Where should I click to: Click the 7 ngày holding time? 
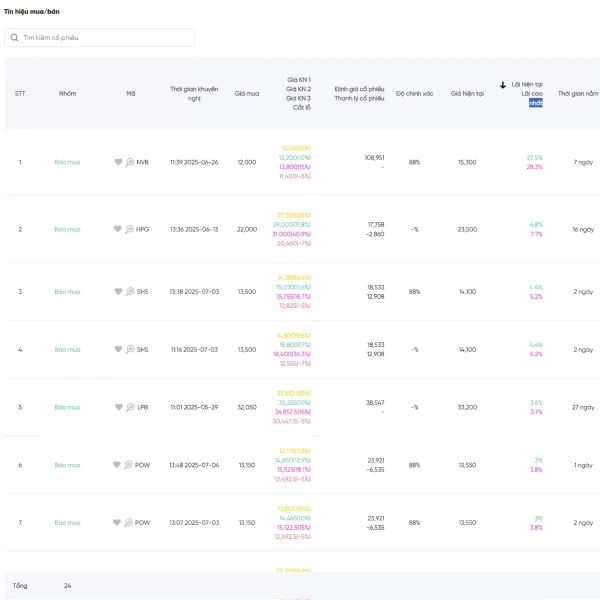click(x=583, y=162)
